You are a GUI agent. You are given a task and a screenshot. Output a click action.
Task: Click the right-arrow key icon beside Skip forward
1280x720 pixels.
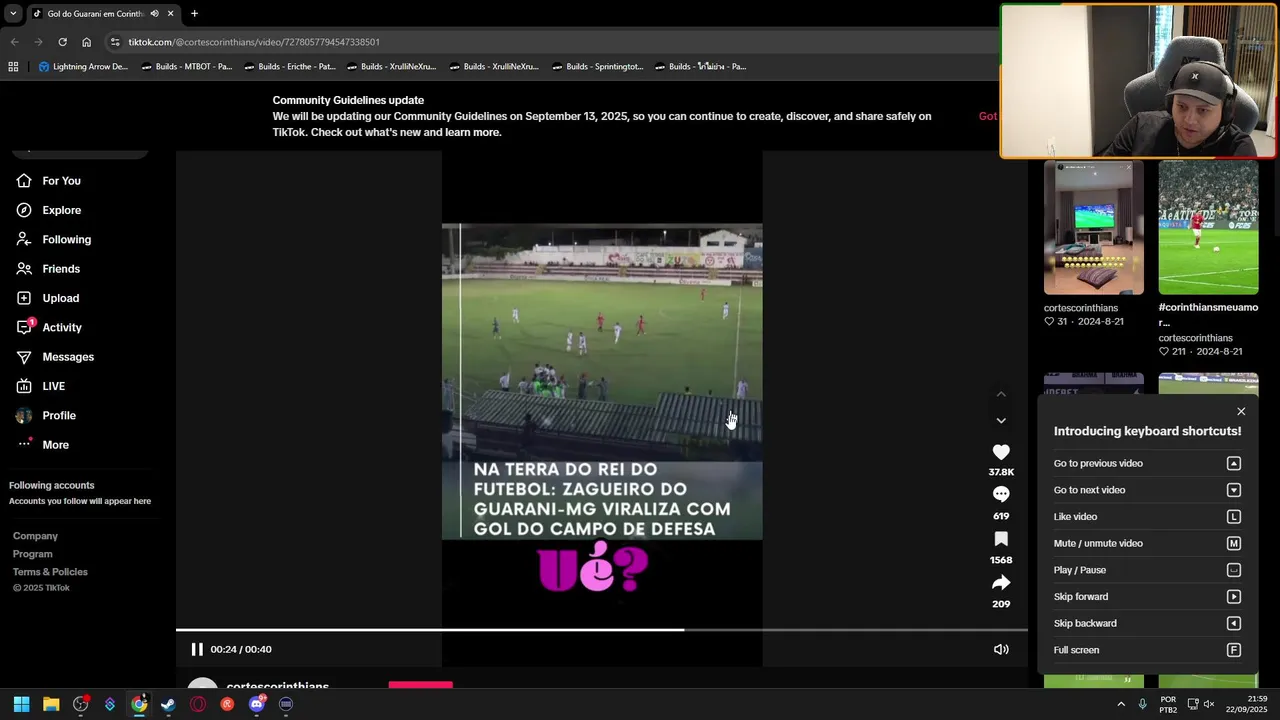[x=1234, y=597]
